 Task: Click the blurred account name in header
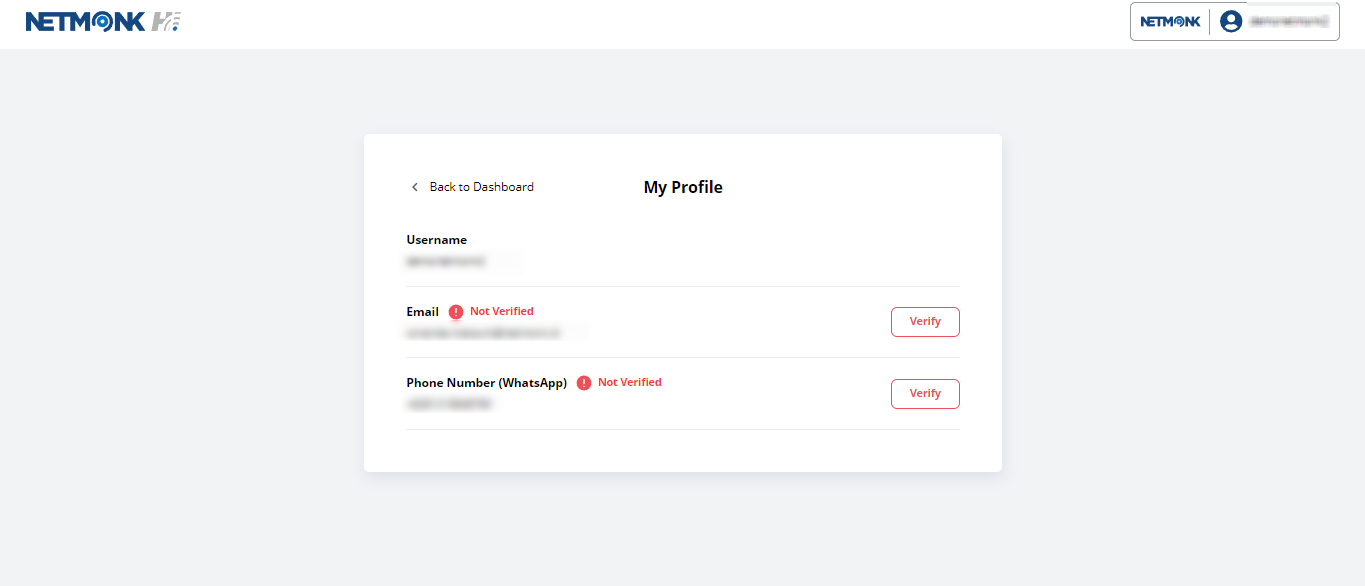(1290, 21)
